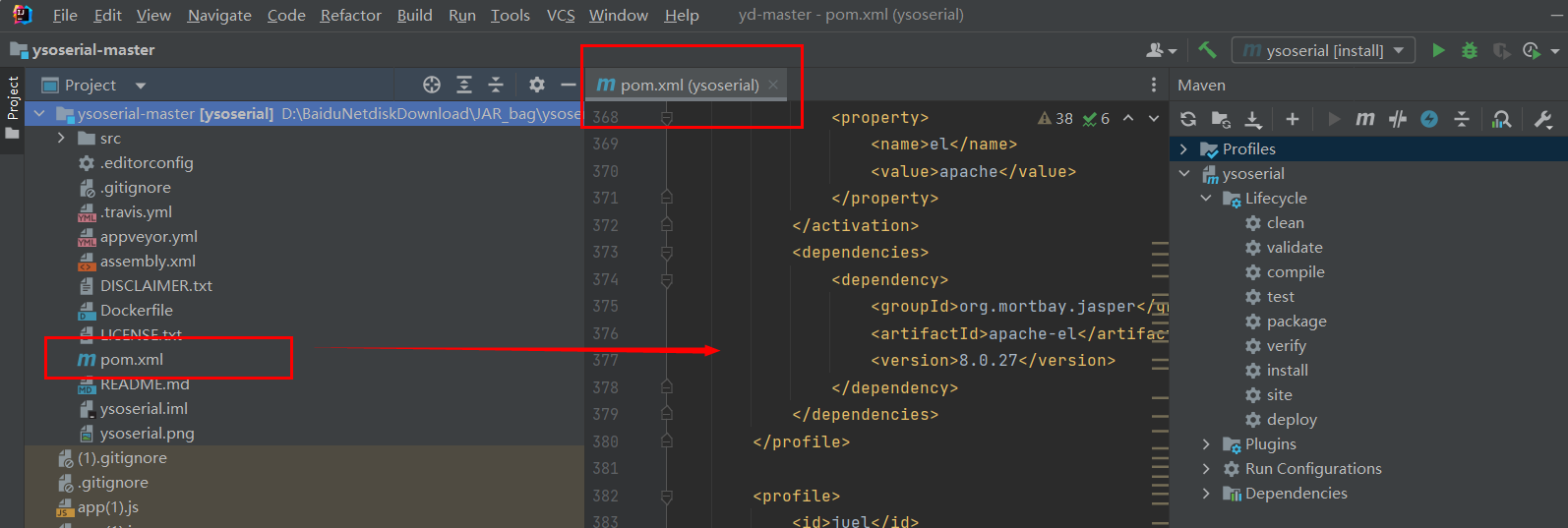Click the profiler run icon
1568x528 pixels.
[1532, 50]
